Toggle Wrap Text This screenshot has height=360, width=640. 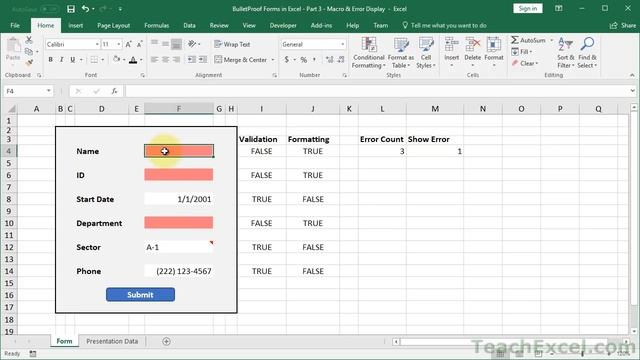tap(232, 44)
